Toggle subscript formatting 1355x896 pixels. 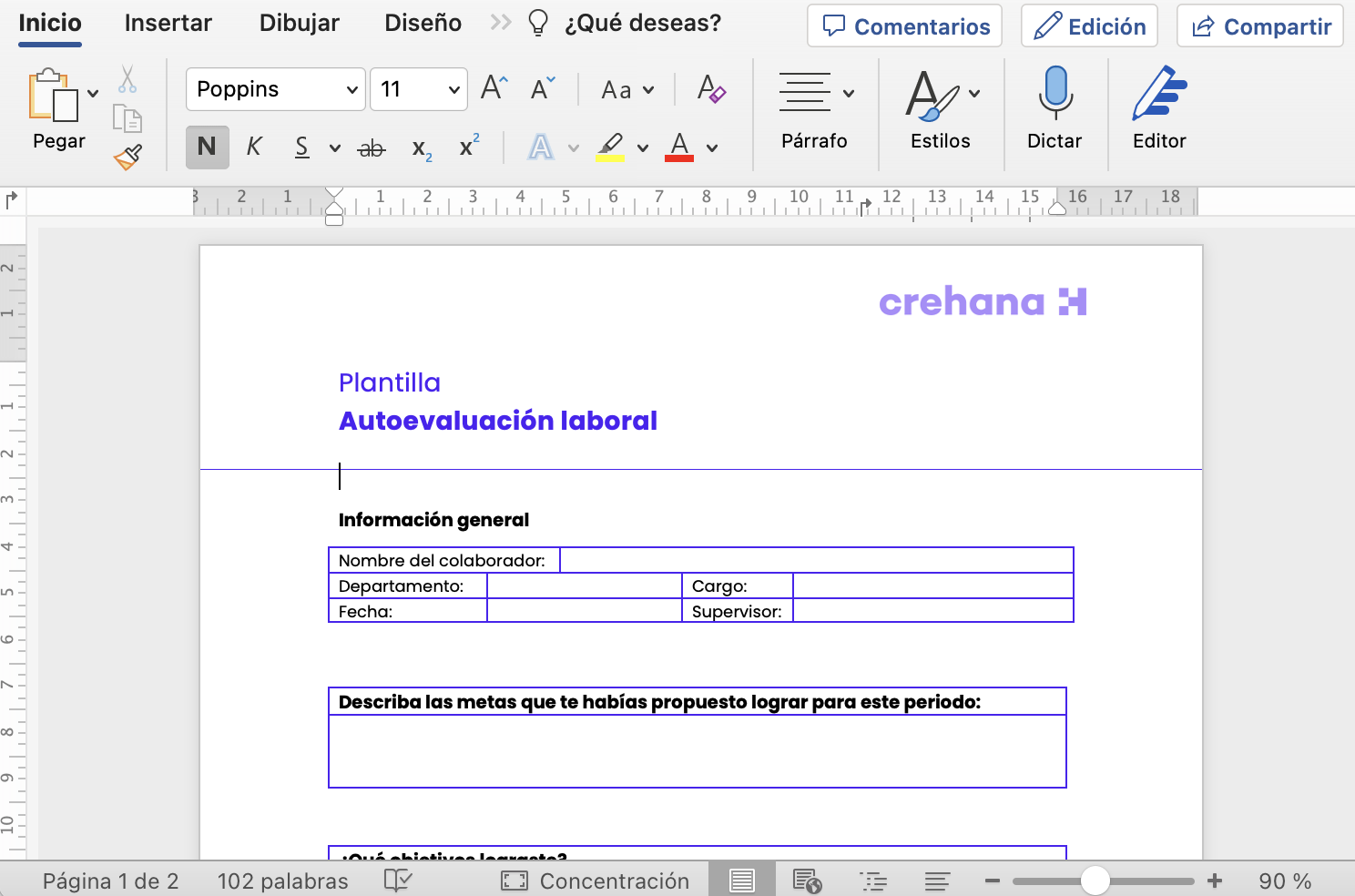(421, 148)
